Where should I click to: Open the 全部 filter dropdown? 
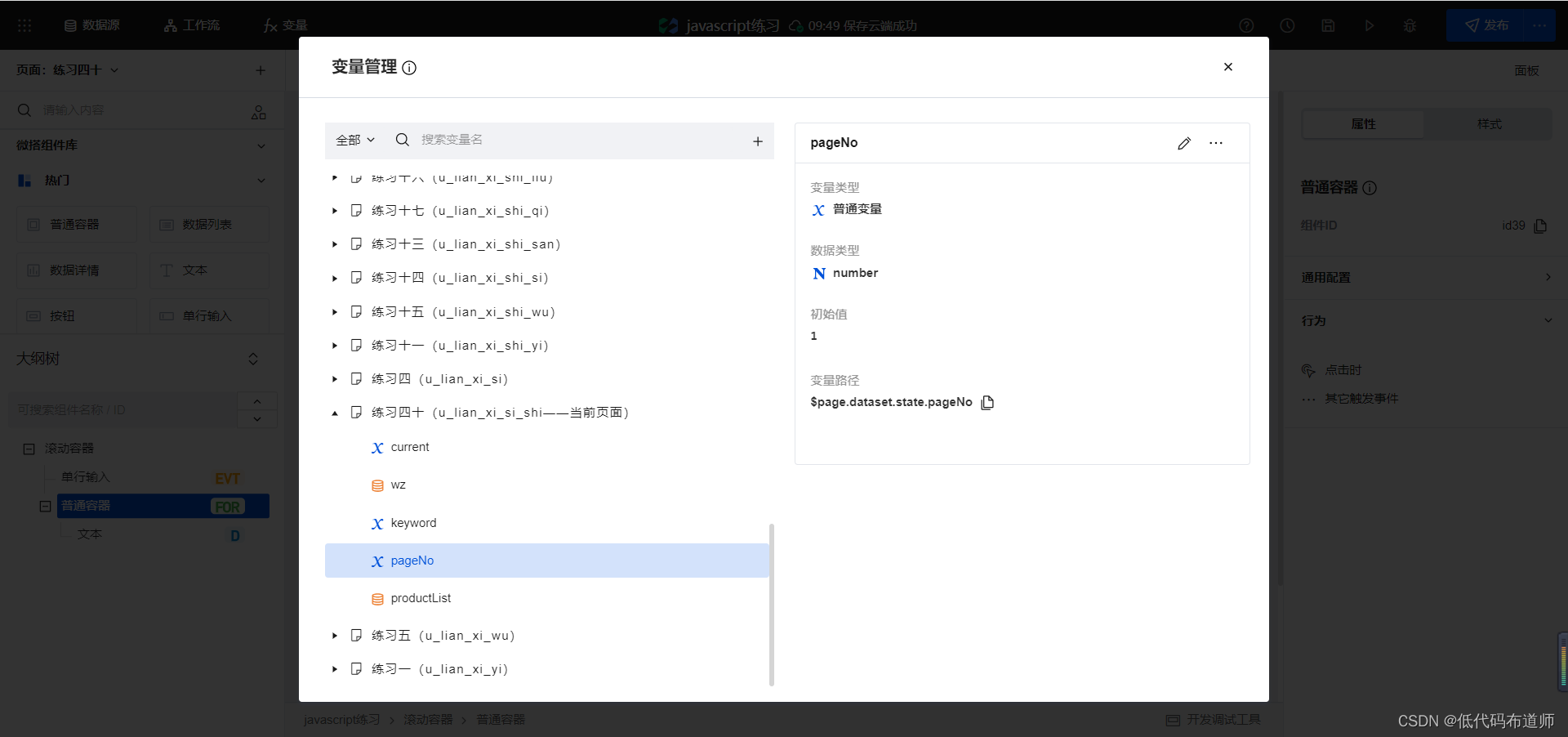tap(355, 141)
